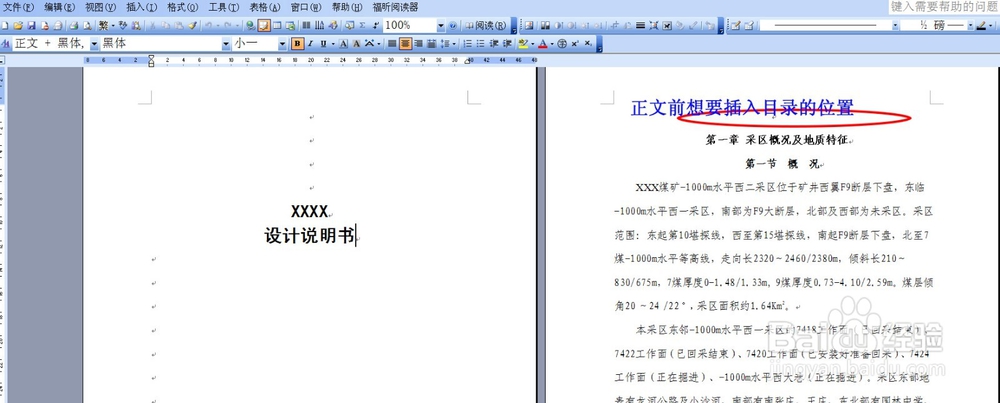Open the 窗口(W) menu
The height and width of the screenshot is (403, 1000).
pos(306,8)
